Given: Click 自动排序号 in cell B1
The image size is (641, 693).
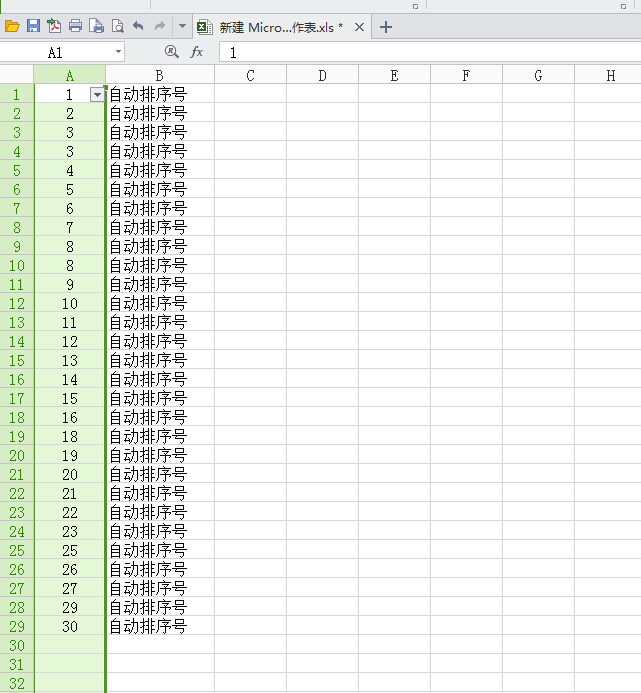Looking at the screenshot, I should 148,95.
